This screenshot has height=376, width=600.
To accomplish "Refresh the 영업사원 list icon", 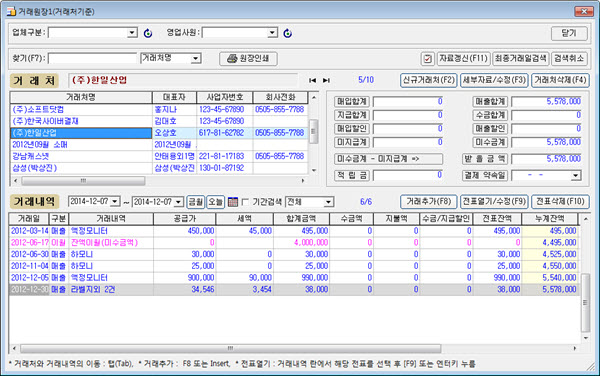I will 287,33.
